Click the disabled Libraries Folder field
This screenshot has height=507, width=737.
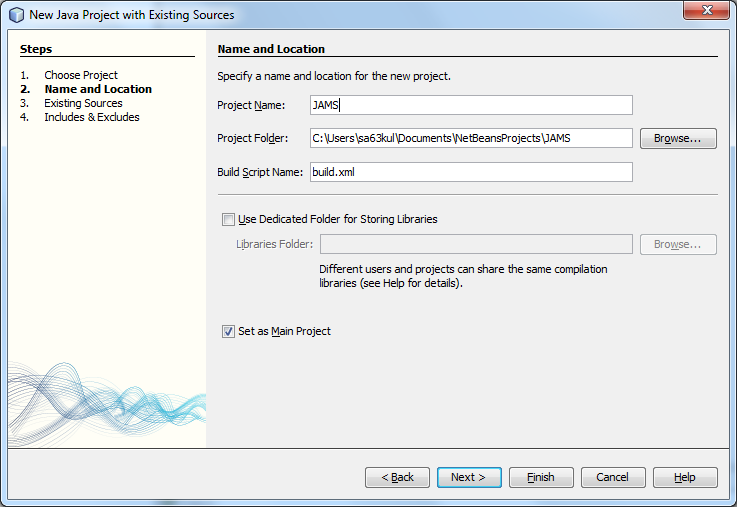(x=475, y=244)
